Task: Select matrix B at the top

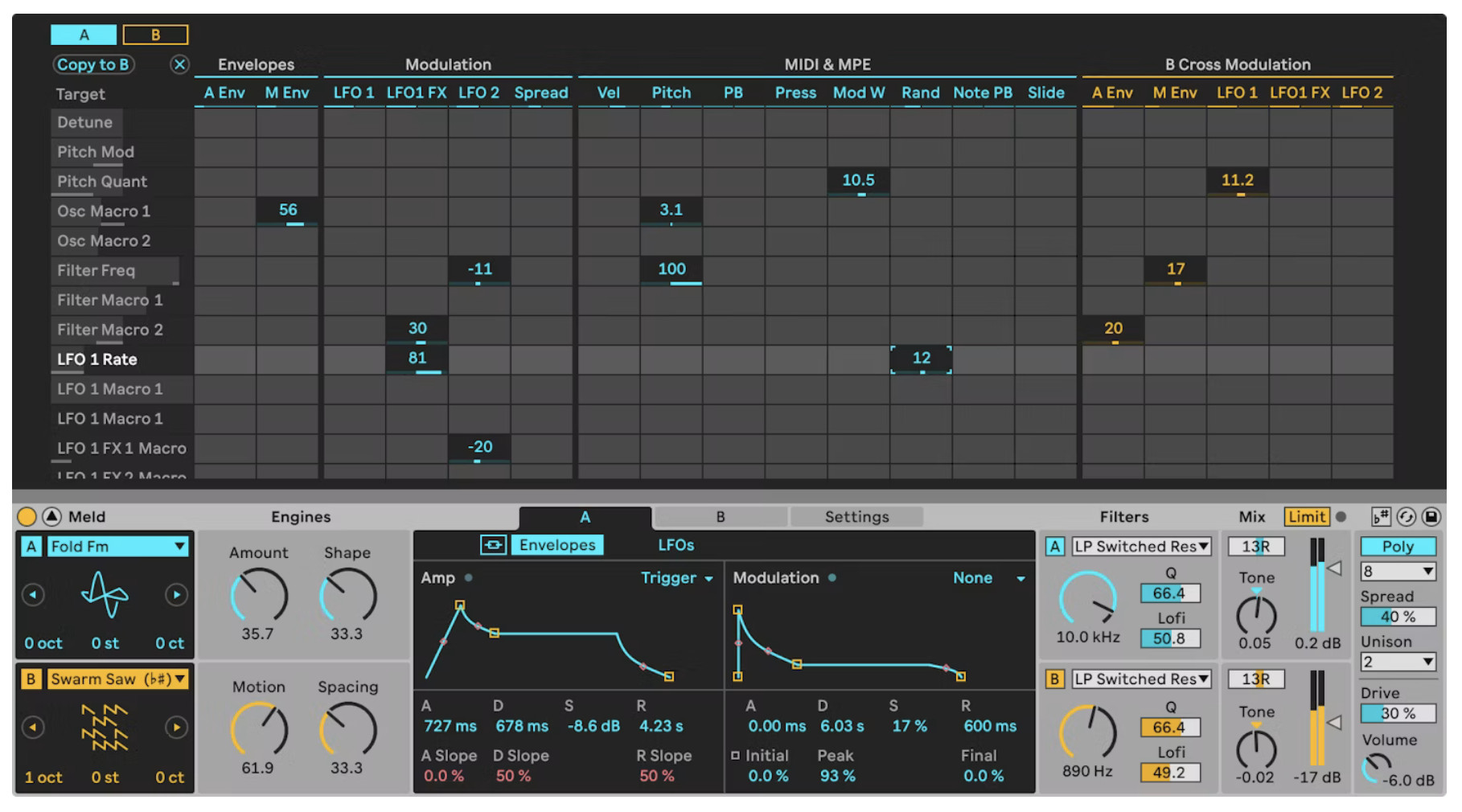Action: 155,35
